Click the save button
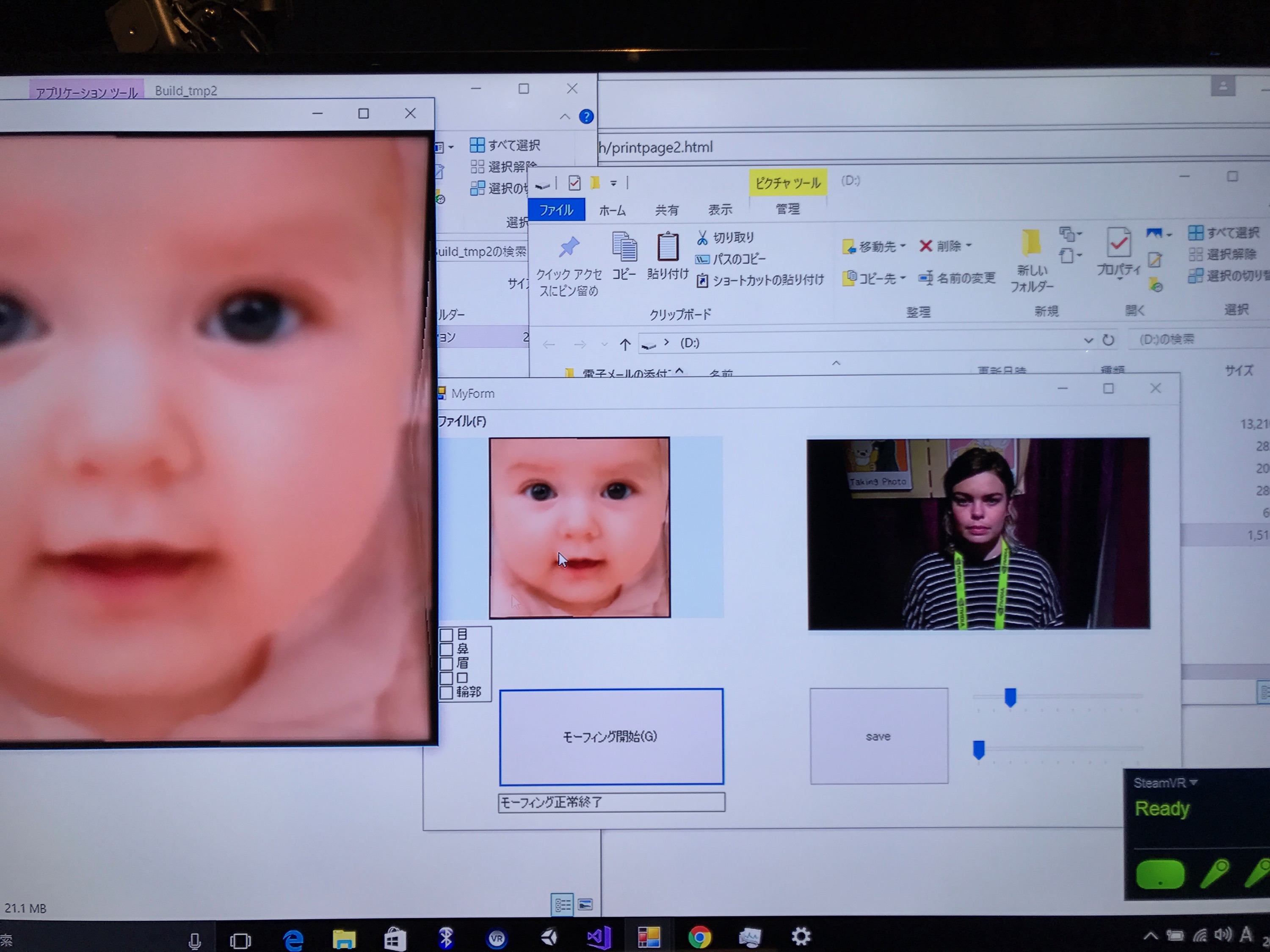Image resolution: width=1270 pixels, height=952 pixels. (878, 736)
